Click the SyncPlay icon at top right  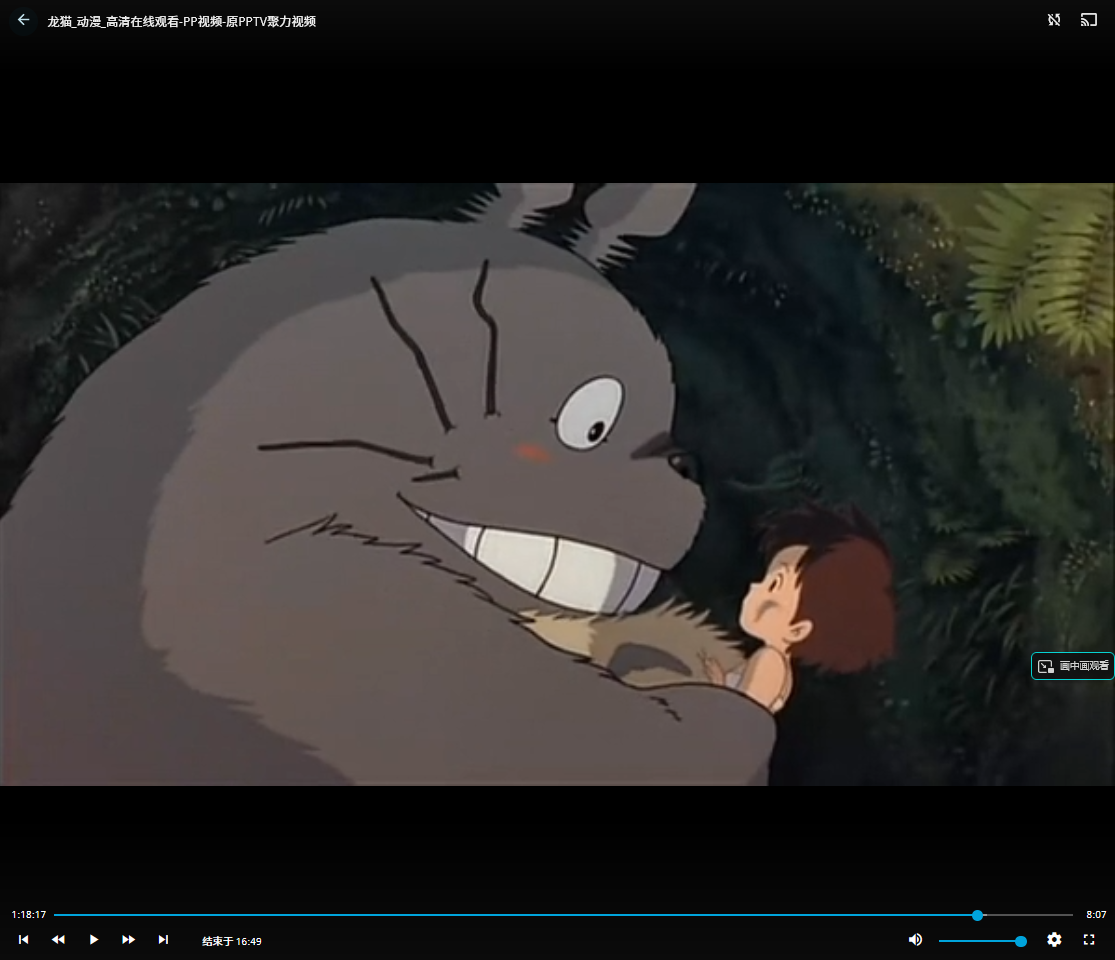point(1054,20)
